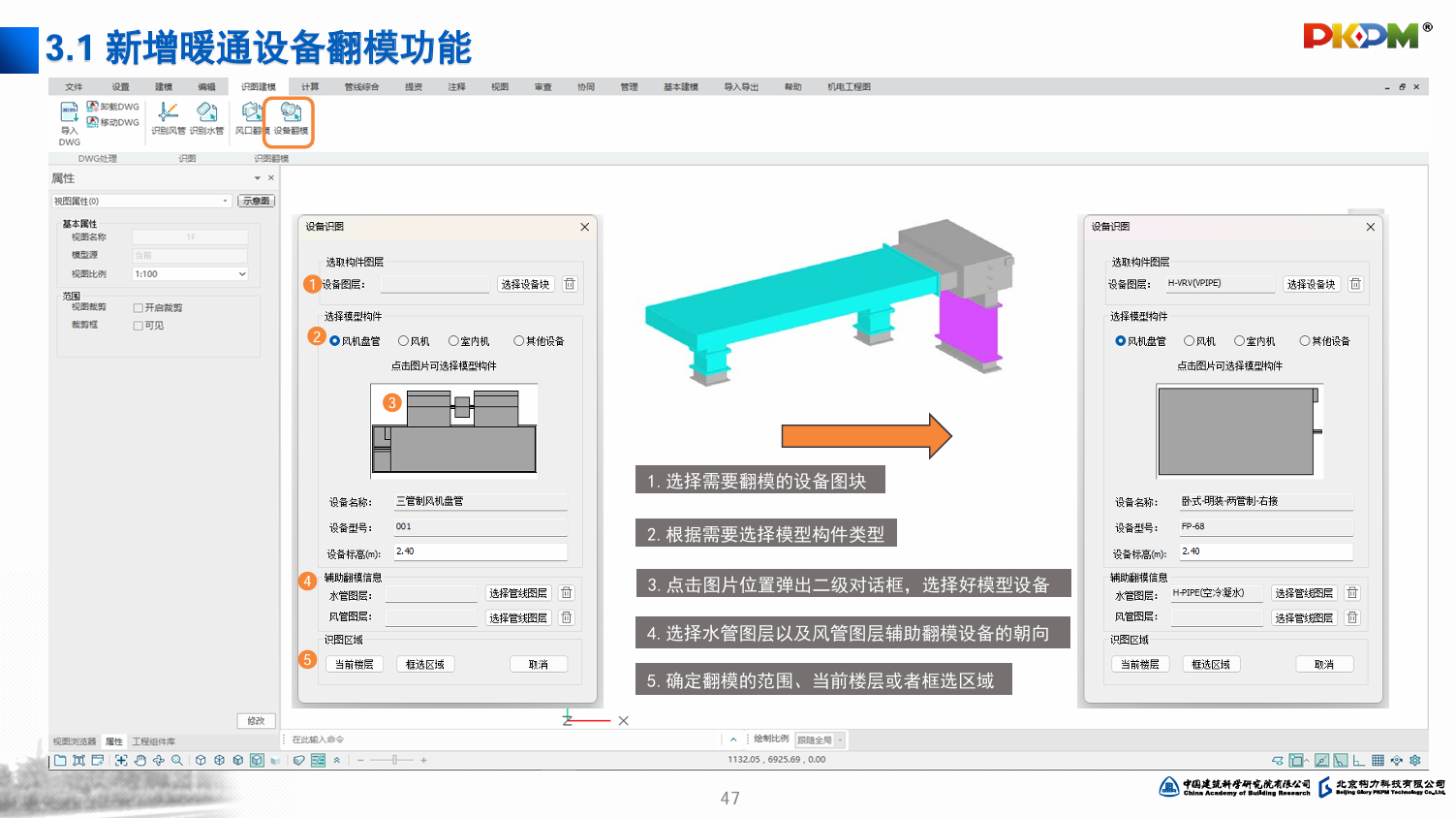The width and height of the screenshot is (1456, 818).
Task: Click the 卸载DWG icon
Action: [93, 107]
